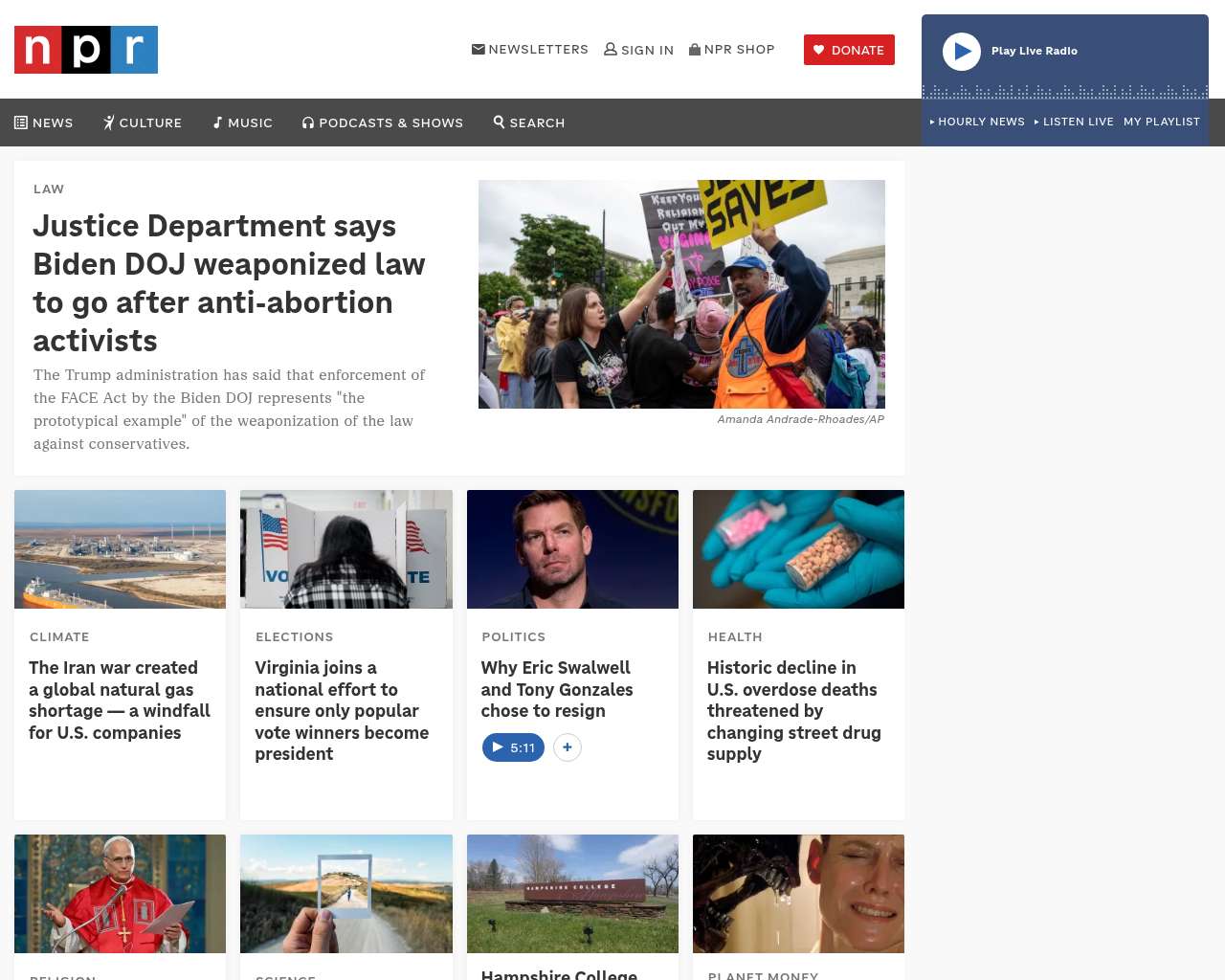The image size is (1225, 980).
Task: Select the Hourly News player option
Action: coord(977,122)
